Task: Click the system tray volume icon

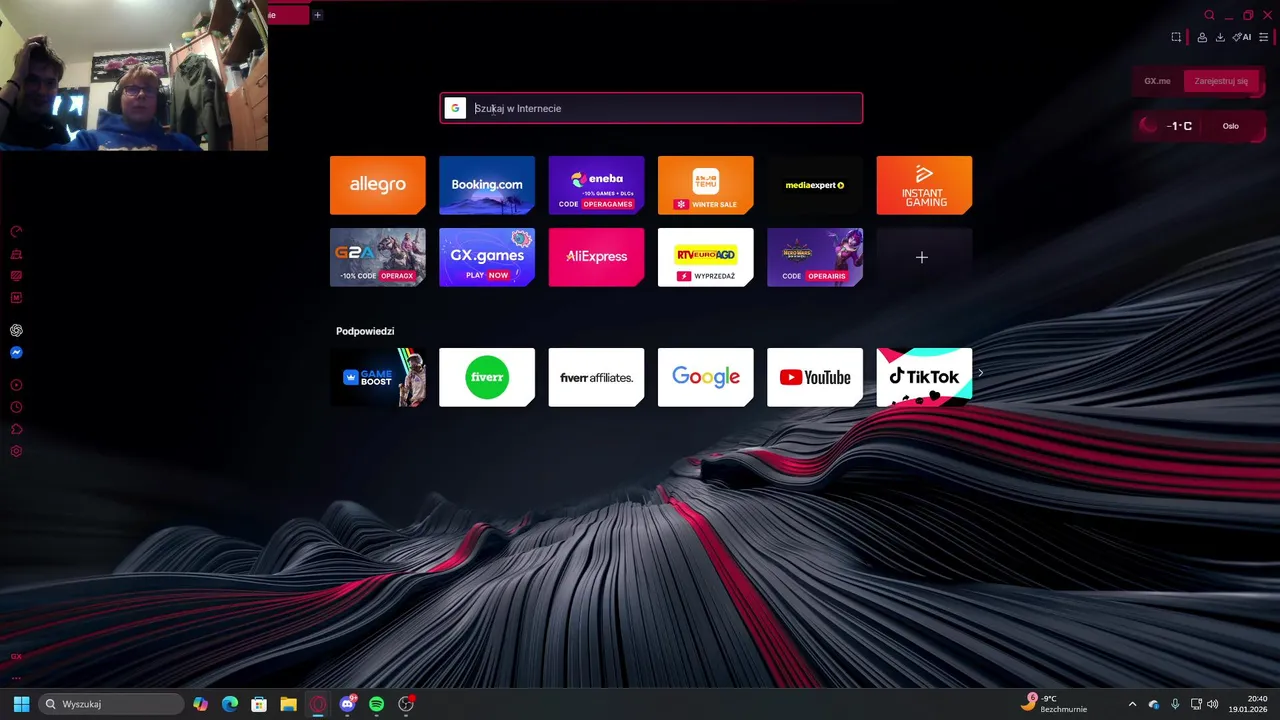Action: tap(1213, 704)
